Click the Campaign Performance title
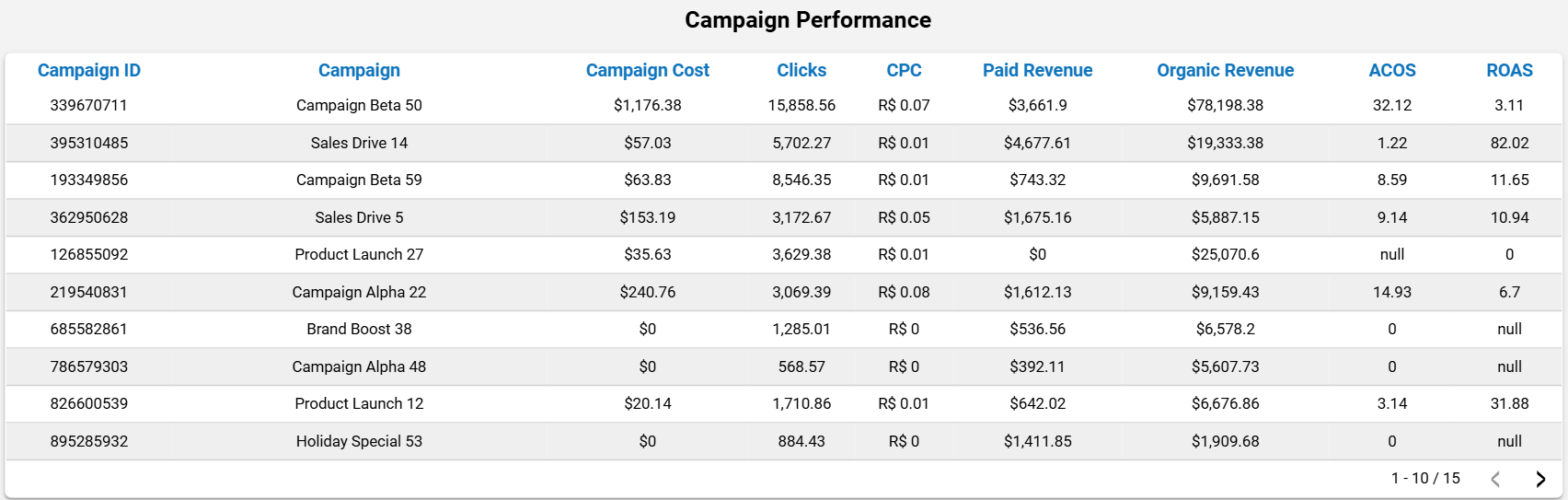Image resolution: width=1568 pixels, height=500 pixels. tap(808, 20)
